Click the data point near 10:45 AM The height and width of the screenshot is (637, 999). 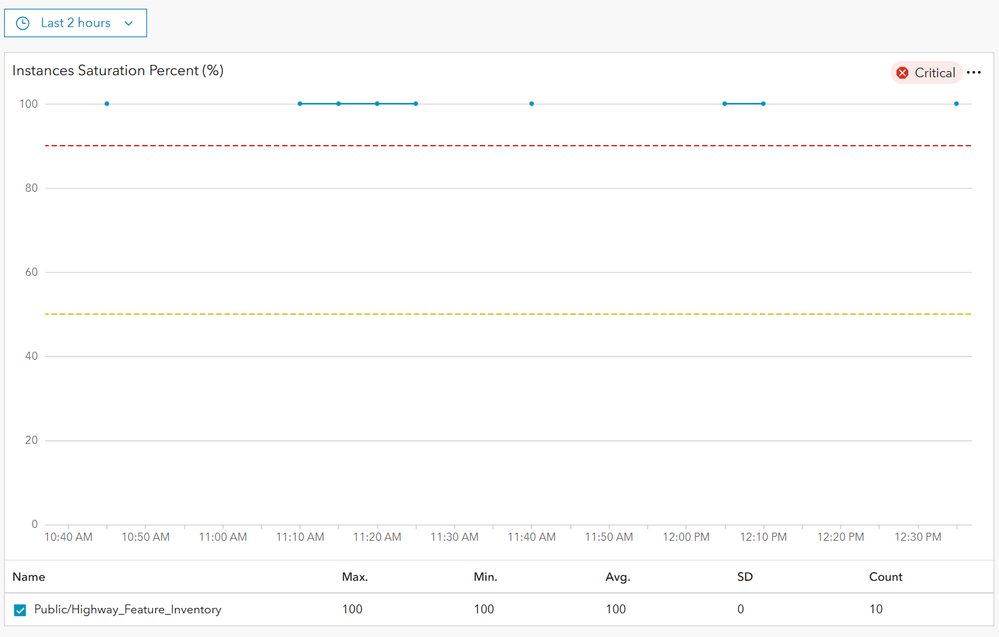107,104
